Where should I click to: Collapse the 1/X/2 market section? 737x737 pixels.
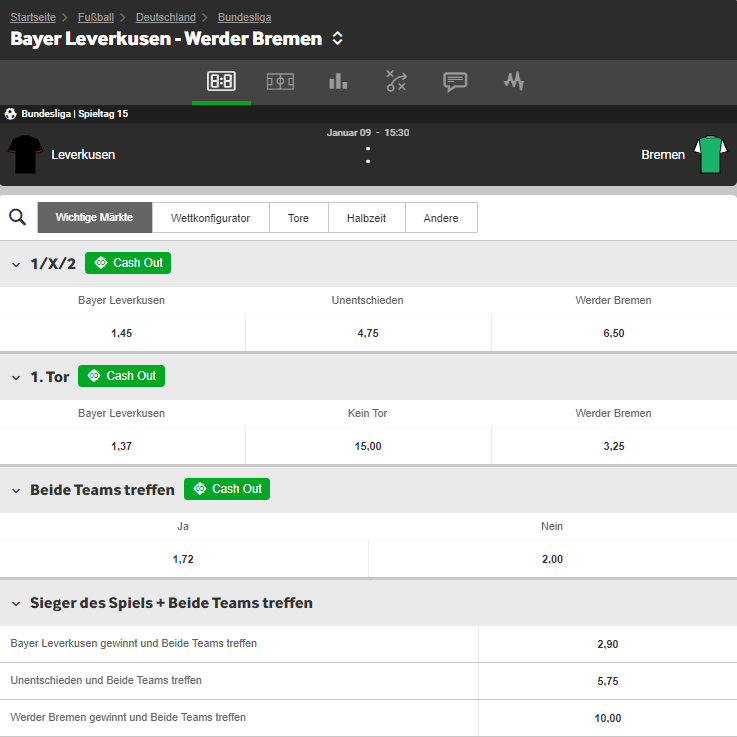pyautogui.click(x=16, y=264)
